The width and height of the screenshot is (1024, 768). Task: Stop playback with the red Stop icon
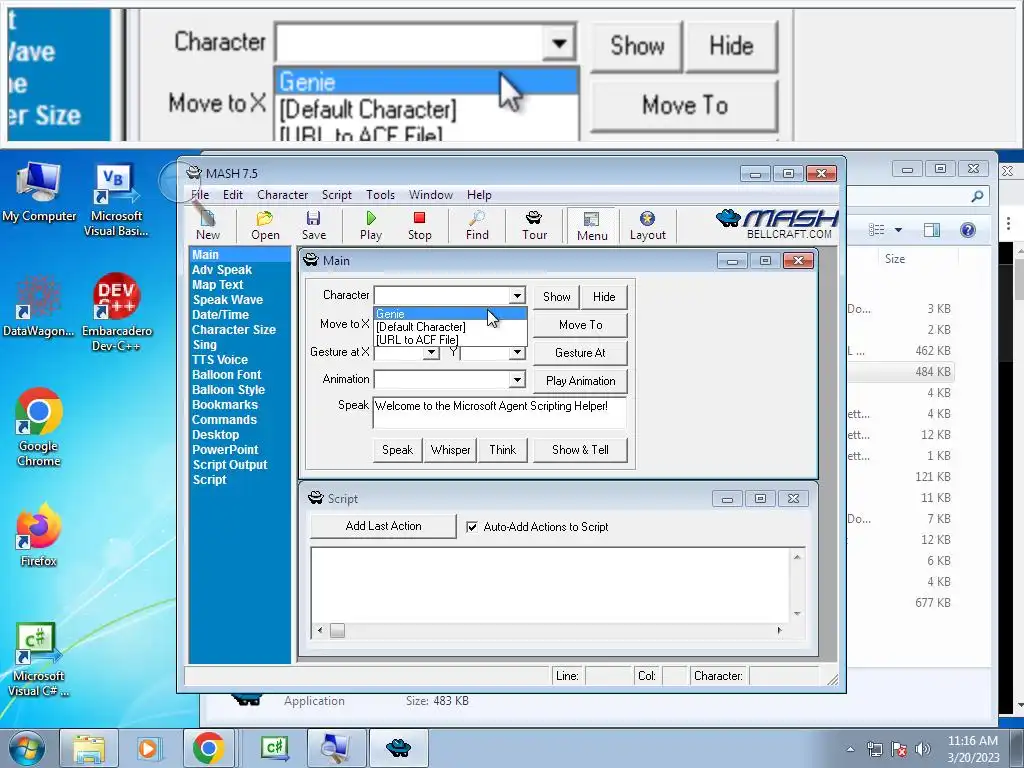(x=419, y=225)
